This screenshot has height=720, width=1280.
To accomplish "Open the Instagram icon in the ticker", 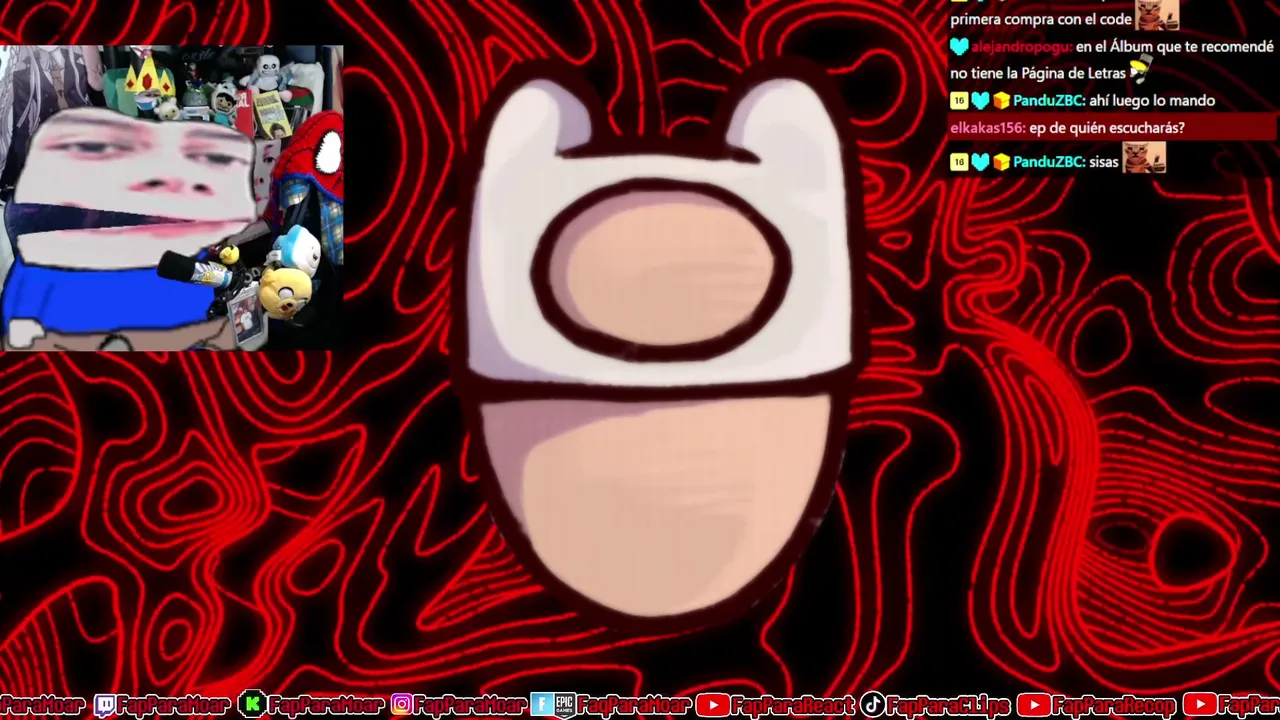I will (x=402, y=705).
